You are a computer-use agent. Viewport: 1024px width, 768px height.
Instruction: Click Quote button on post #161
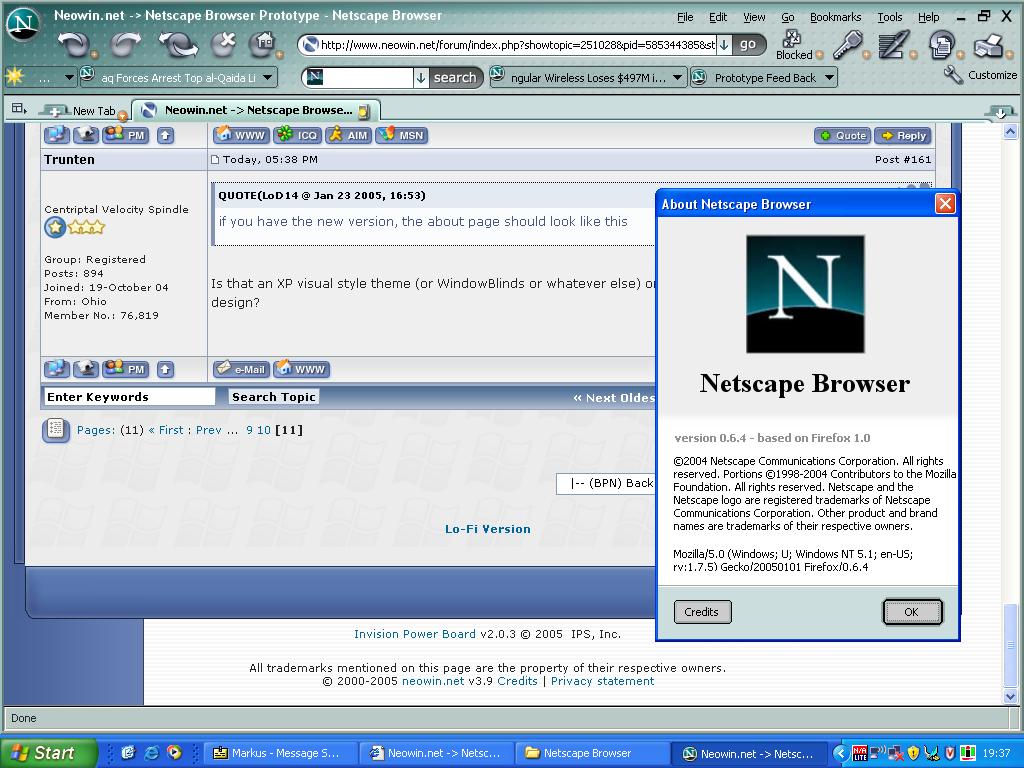point(842,135)
